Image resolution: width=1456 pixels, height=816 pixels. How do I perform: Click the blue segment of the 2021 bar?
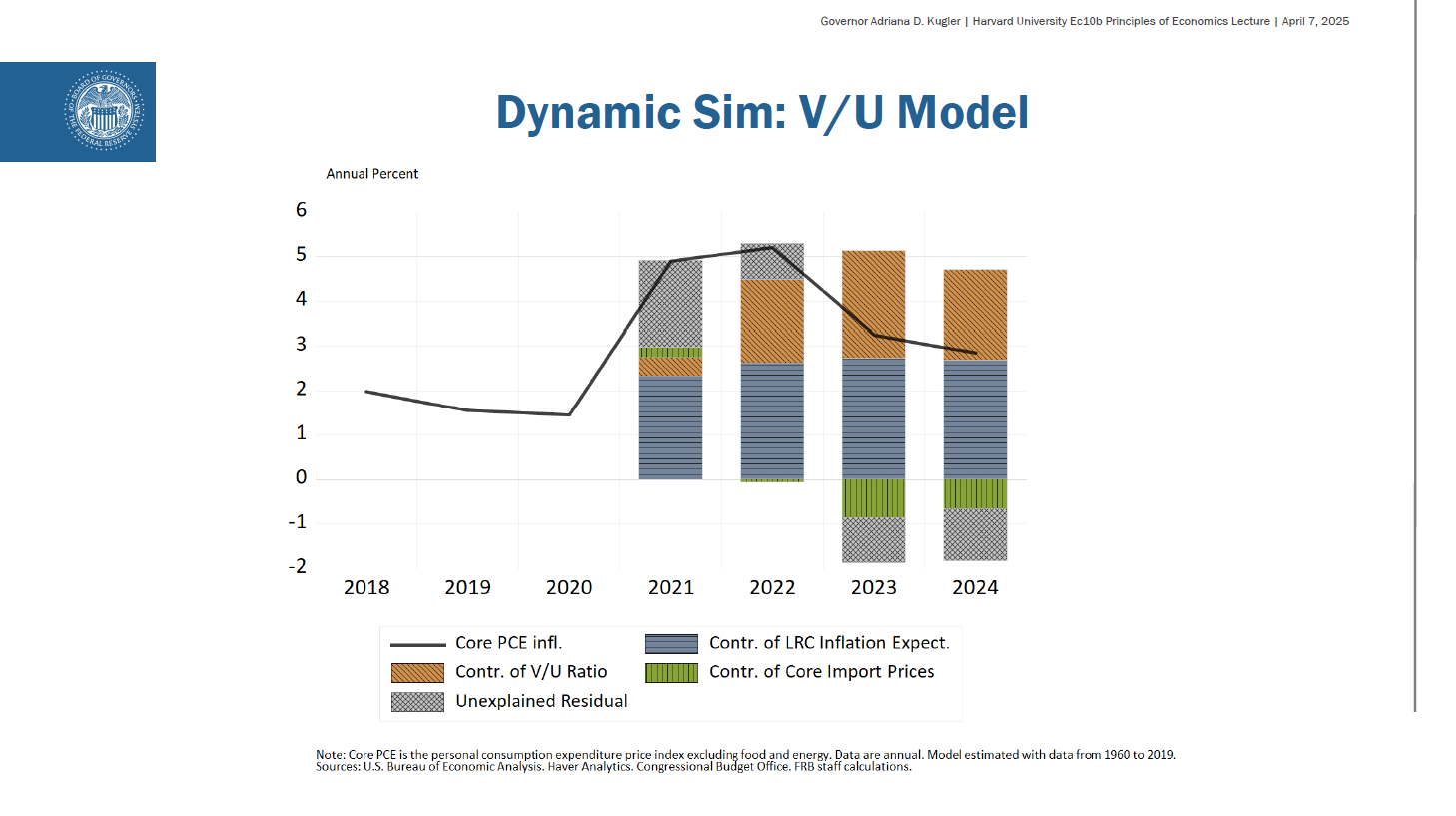point(670,427)
